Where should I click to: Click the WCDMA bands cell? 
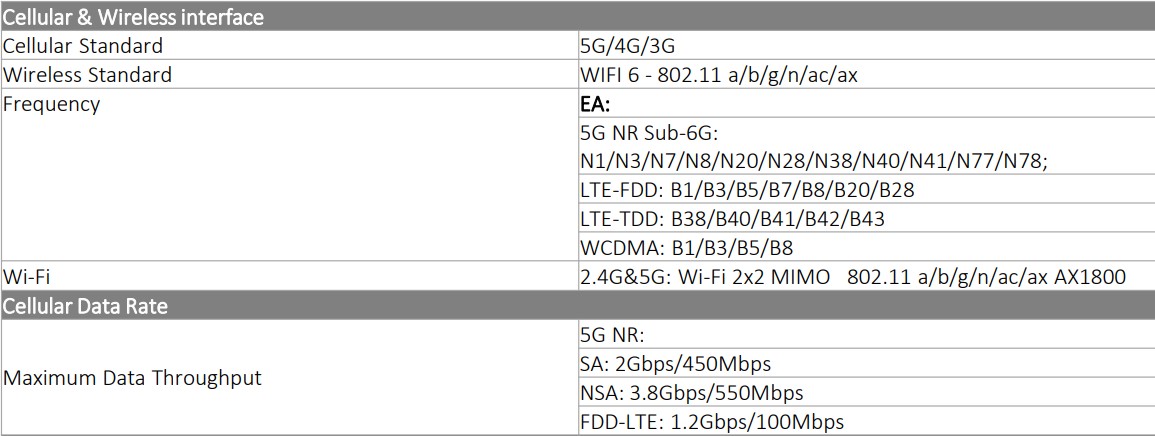[x=686, y=248]
